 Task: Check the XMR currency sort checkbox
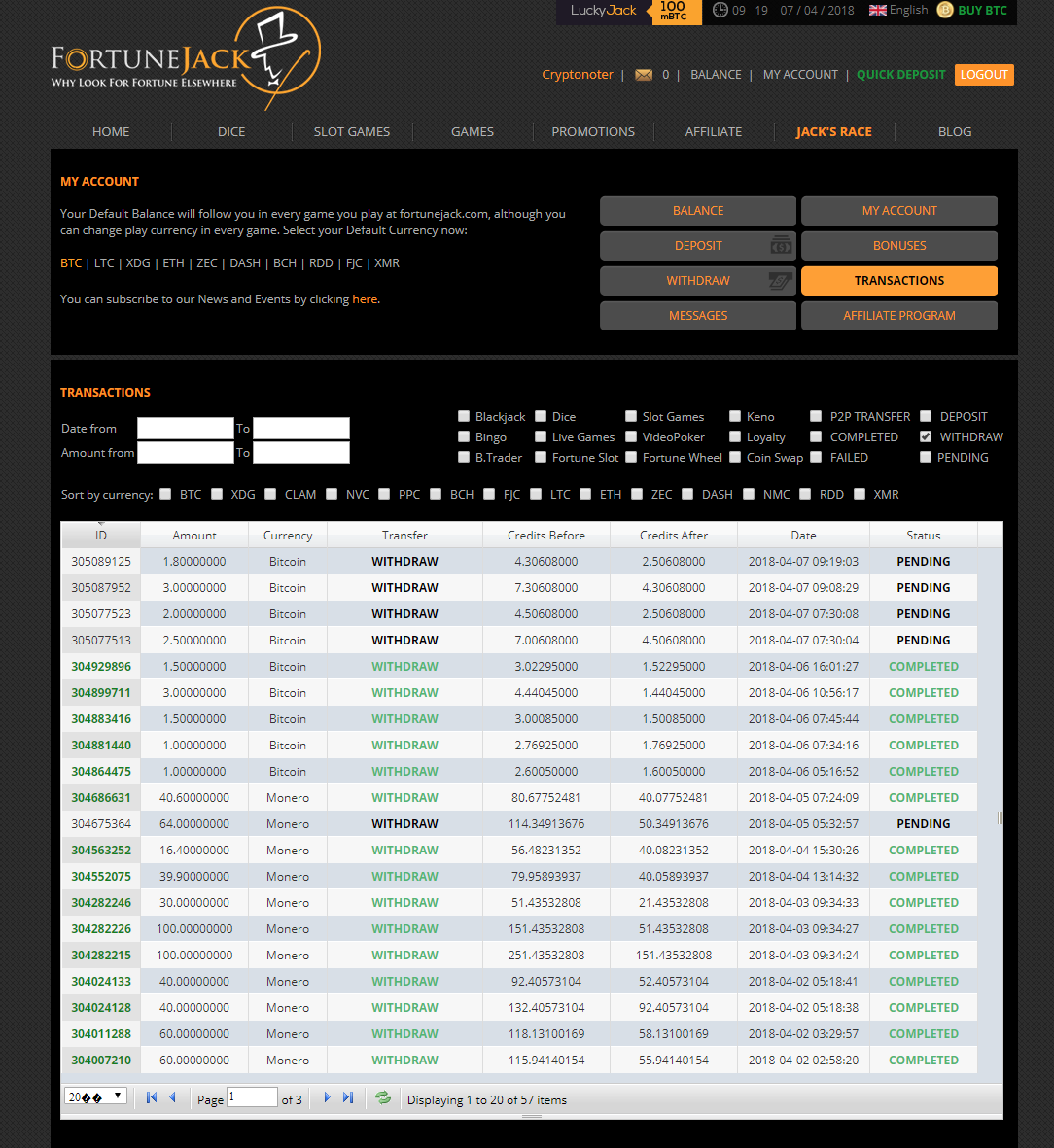tap(860, 494)
